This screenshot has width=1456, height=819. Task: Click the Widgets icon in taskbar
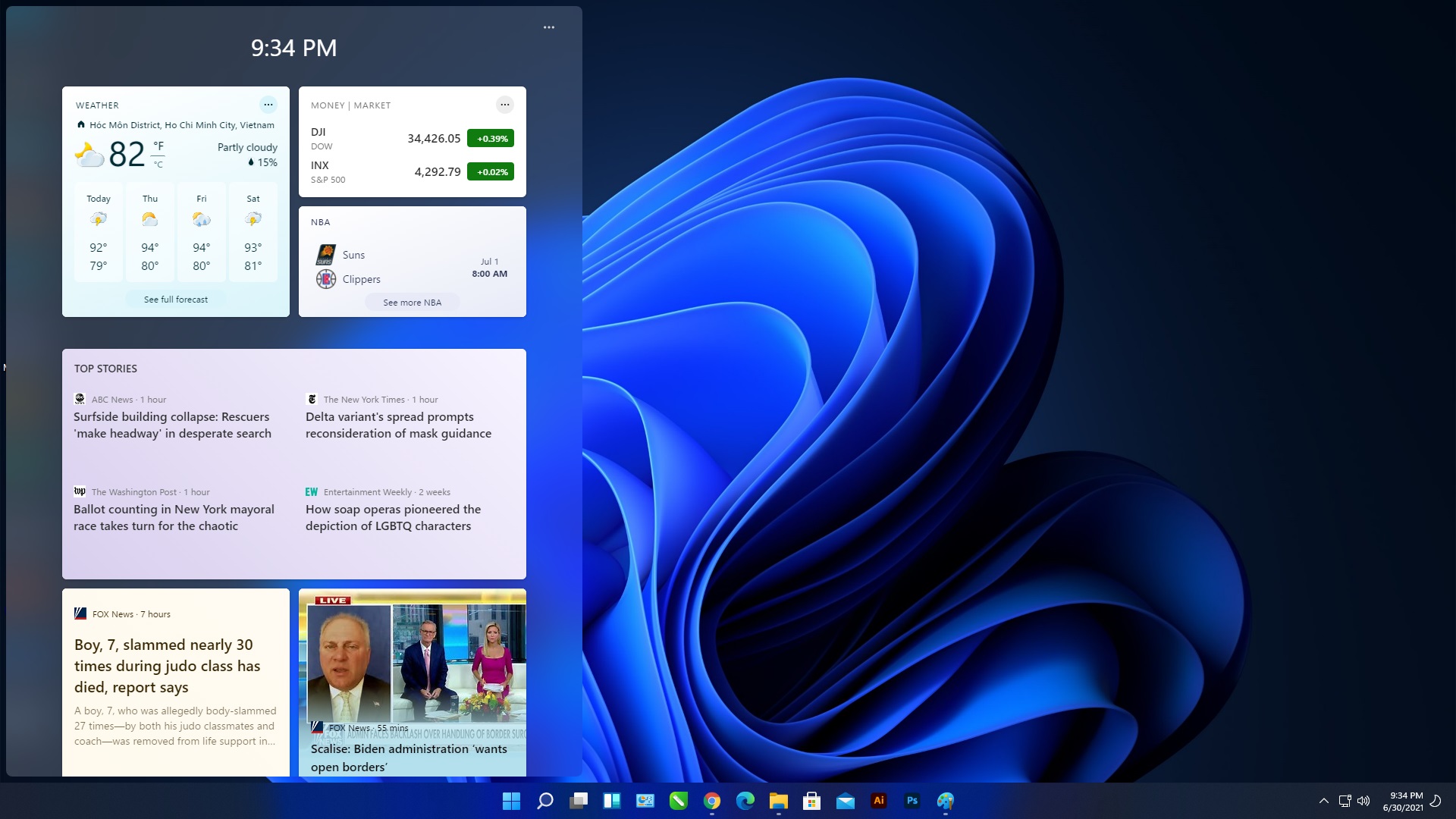tap(612, 801)
